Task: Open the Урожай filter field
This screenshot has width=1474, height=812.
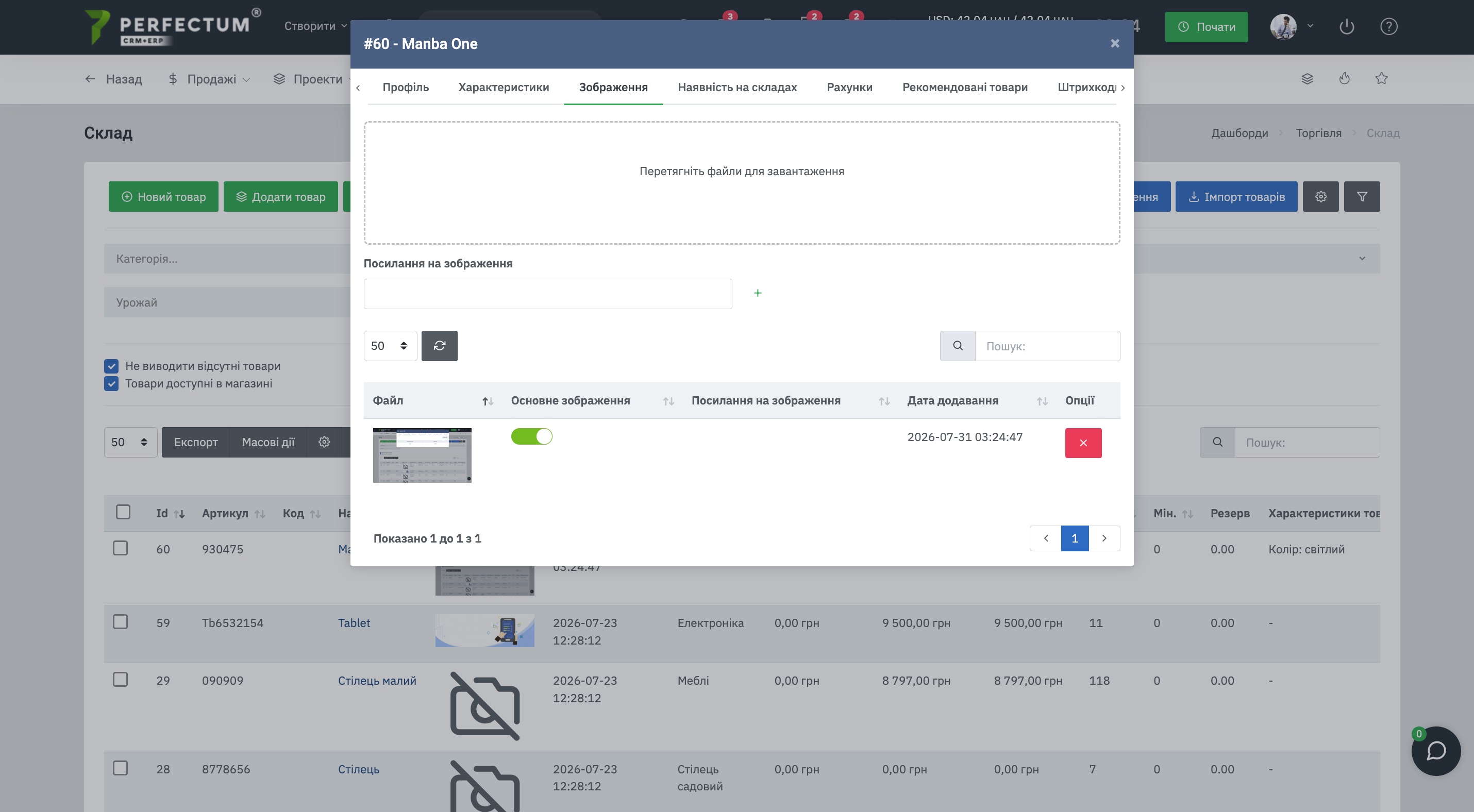Action: [227, 302]
